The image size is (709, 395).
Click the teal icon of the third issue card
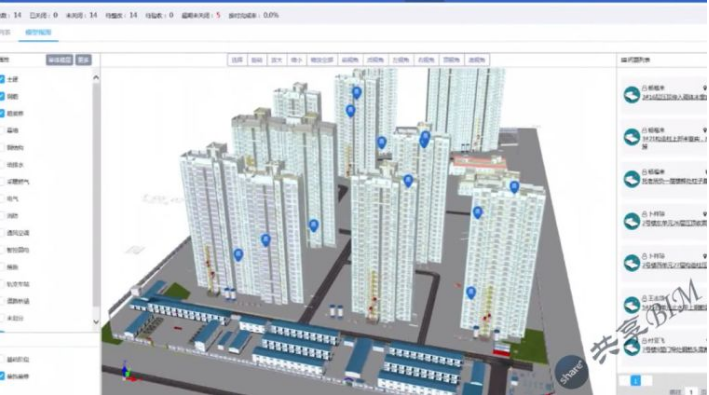coord(632,179)
